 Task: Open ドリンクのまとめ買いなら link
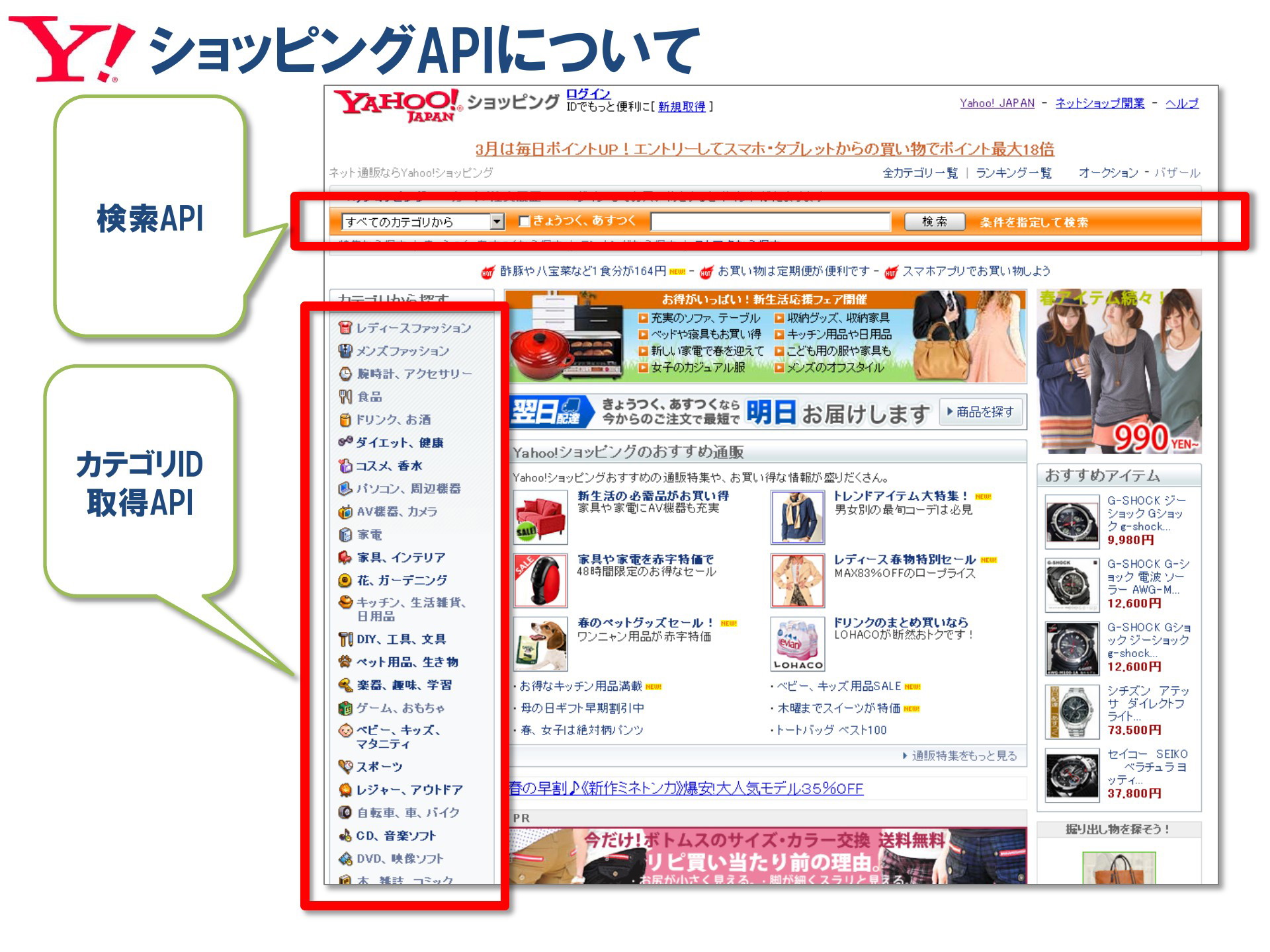[x=901, y=623]
